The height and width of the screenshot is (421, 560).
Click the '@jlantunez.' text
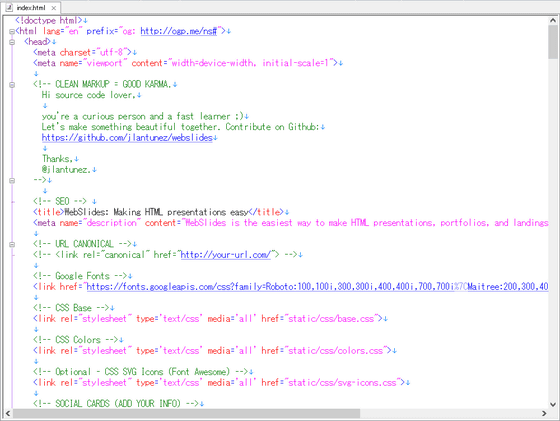pos(66,169)
